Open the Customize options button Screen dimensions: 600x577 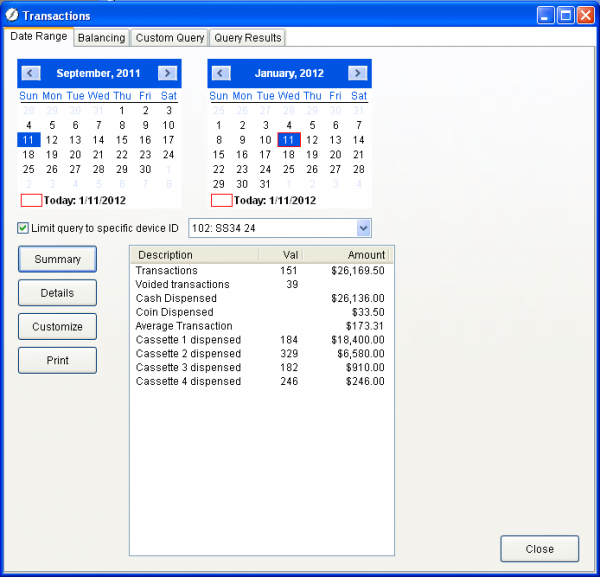(57, 327)
